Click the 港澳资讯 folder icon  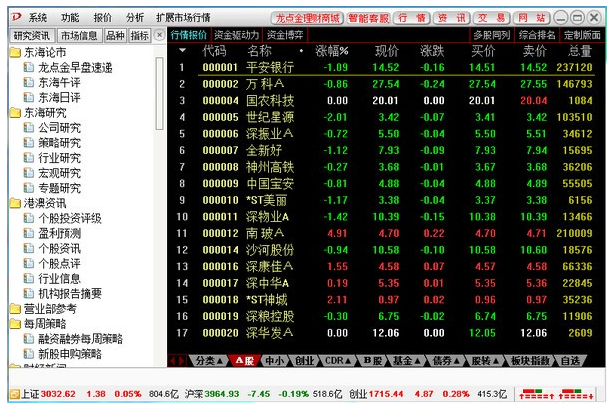pos(15,203)
